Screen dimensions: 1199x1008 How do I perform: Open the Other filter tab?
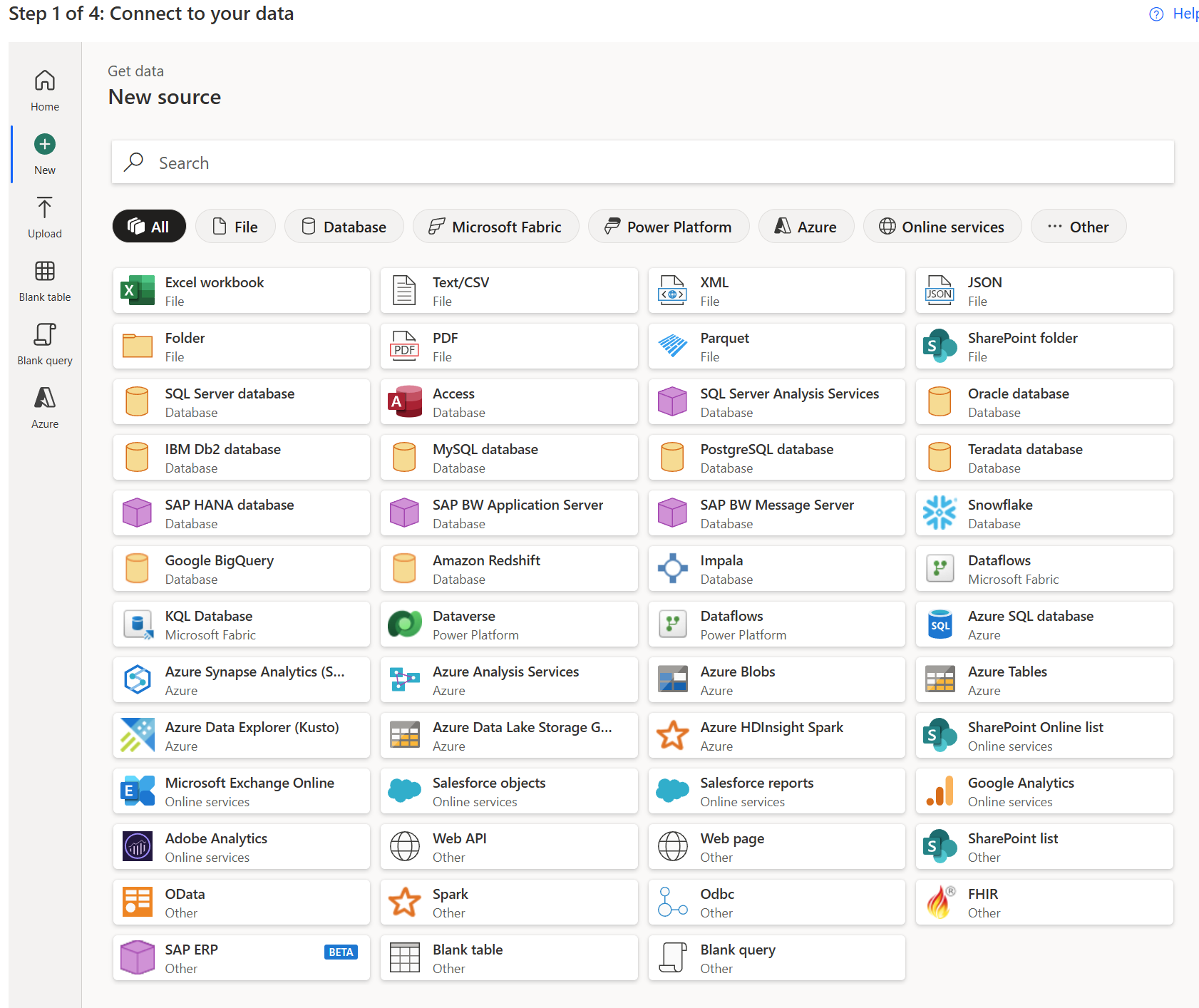coord(1079,227)
